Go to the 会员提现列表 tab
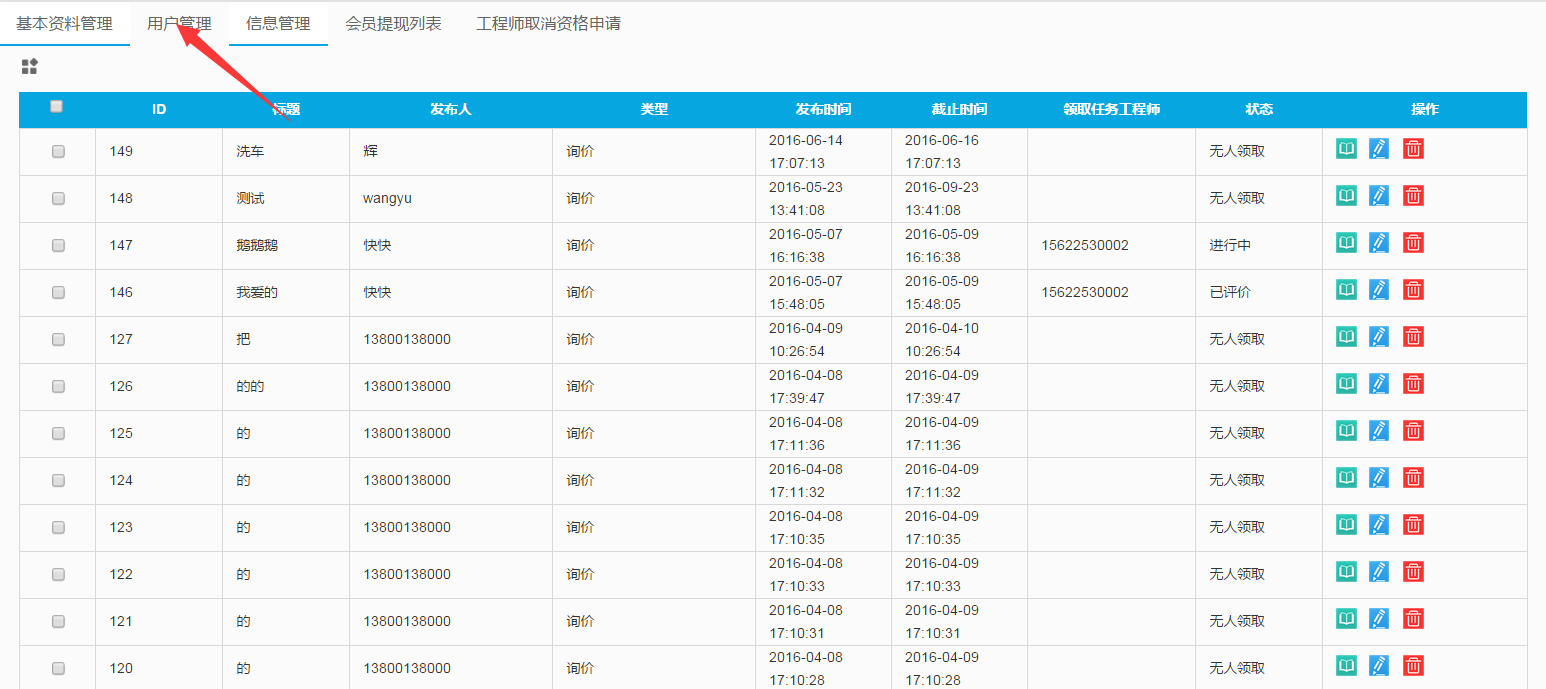The image size is (1546, 689). [x=393, y=24]
